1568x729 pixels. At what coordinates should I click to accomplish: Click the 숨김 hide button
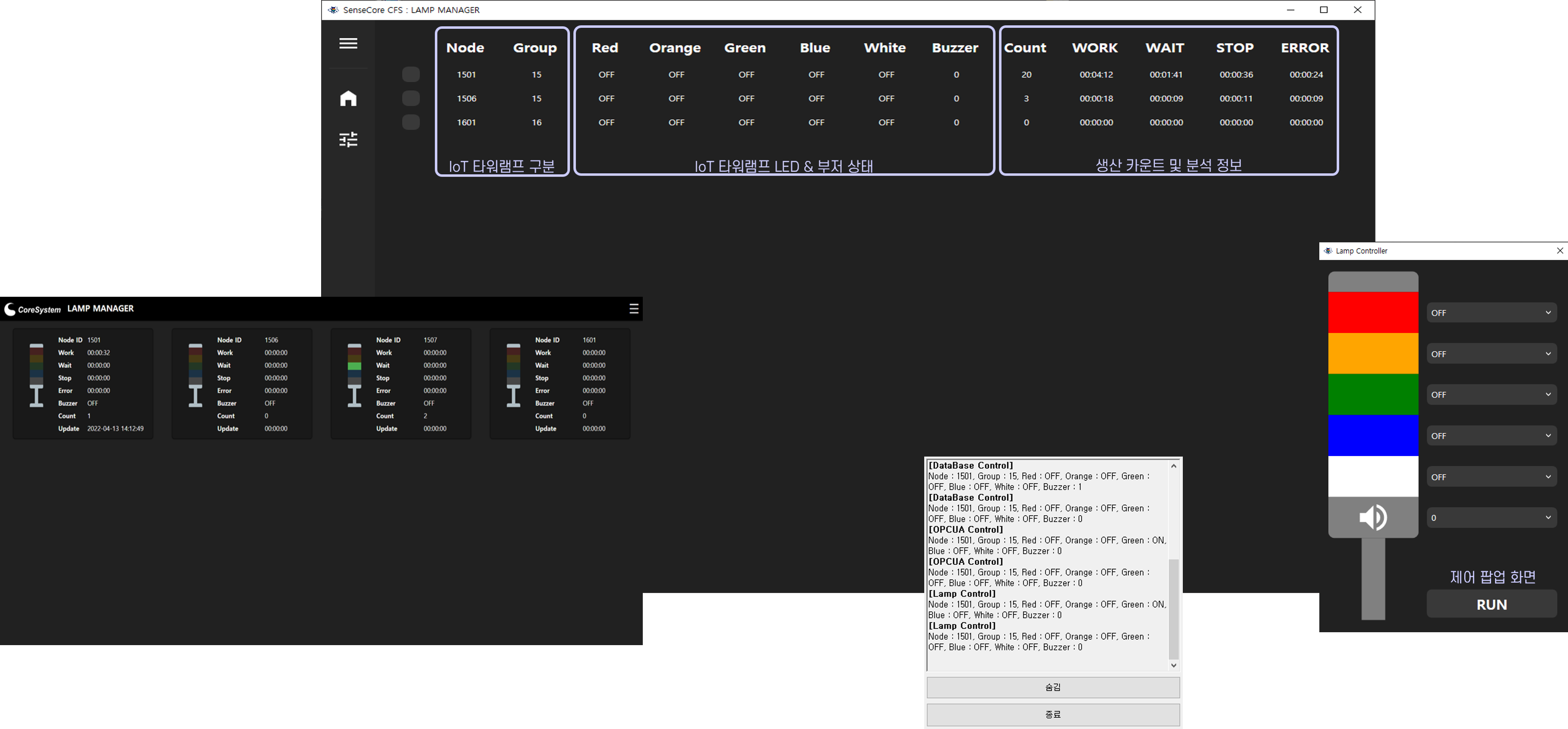pos(1053,687)
